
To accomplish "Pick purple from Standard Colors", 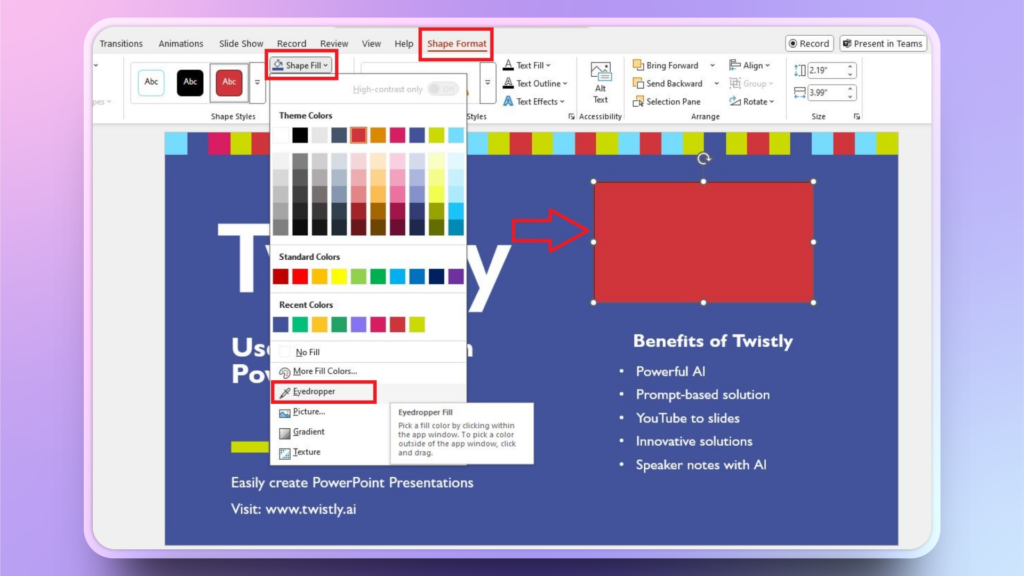I will coord(456,276).
